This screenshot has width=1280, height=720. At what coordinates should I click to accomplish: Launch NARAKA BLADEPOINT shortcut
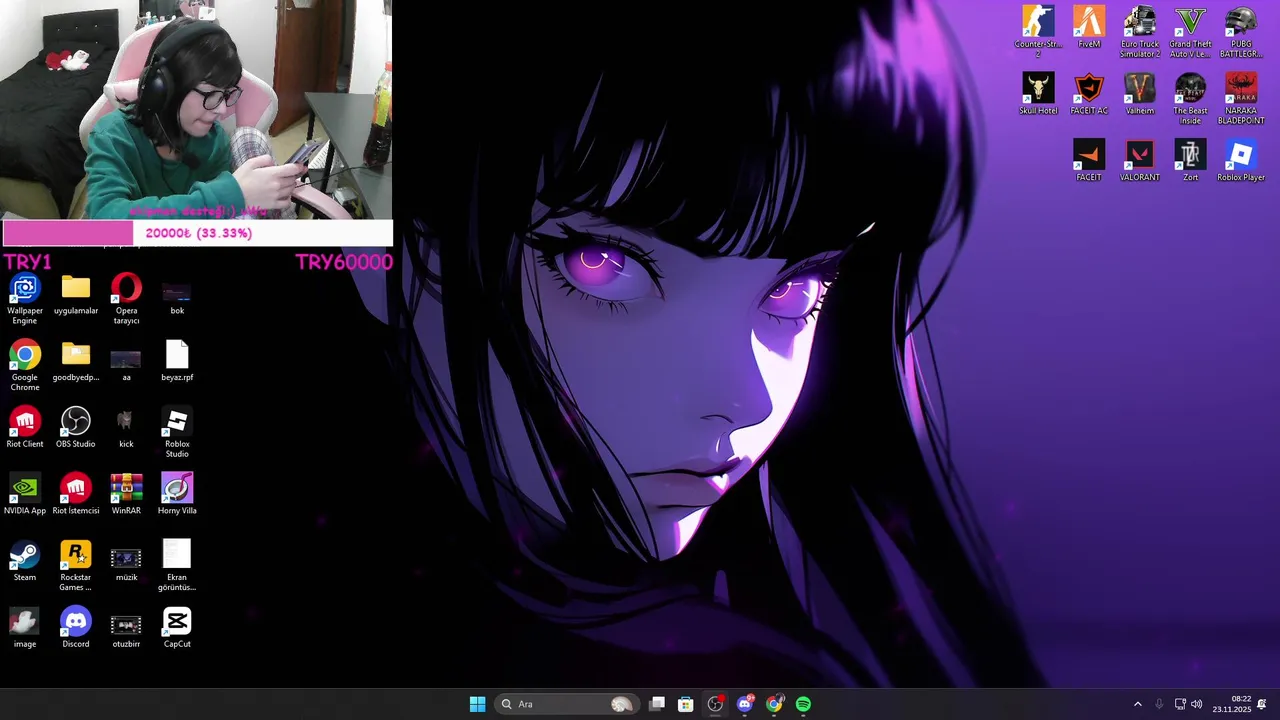click(1241, 99)
